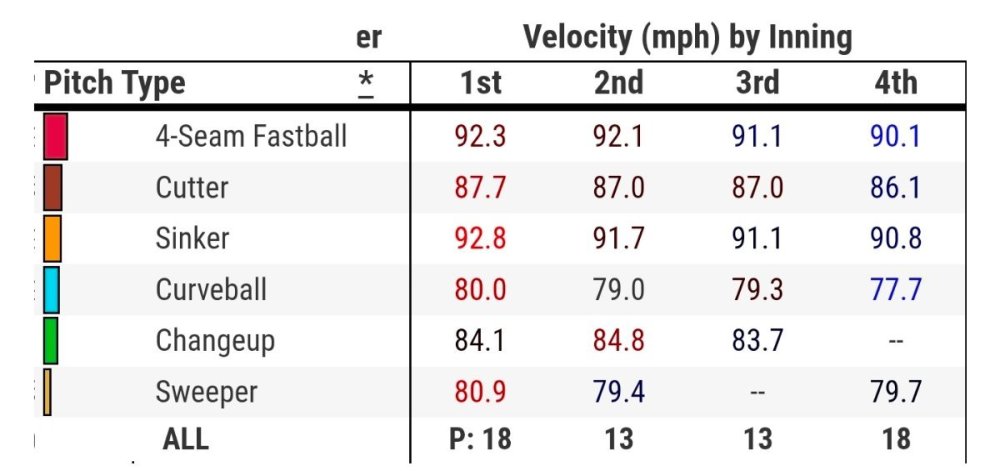Screen dimensions: 1000x471
Task: Click the ALL row label
Action: coord(186,439)
